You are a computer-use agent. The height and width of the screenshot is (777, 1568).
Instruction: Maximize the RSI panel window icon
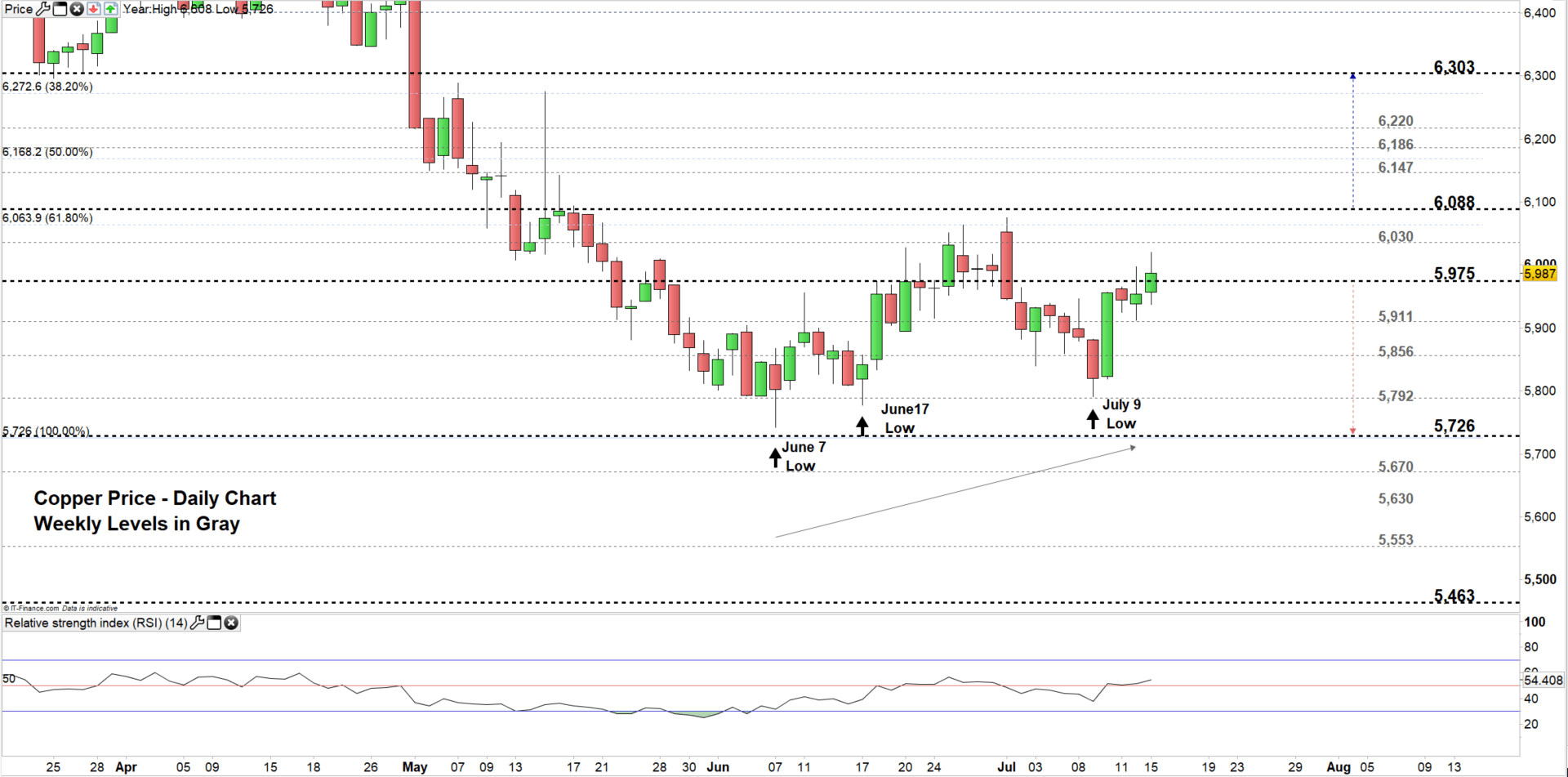coord(214,623)
